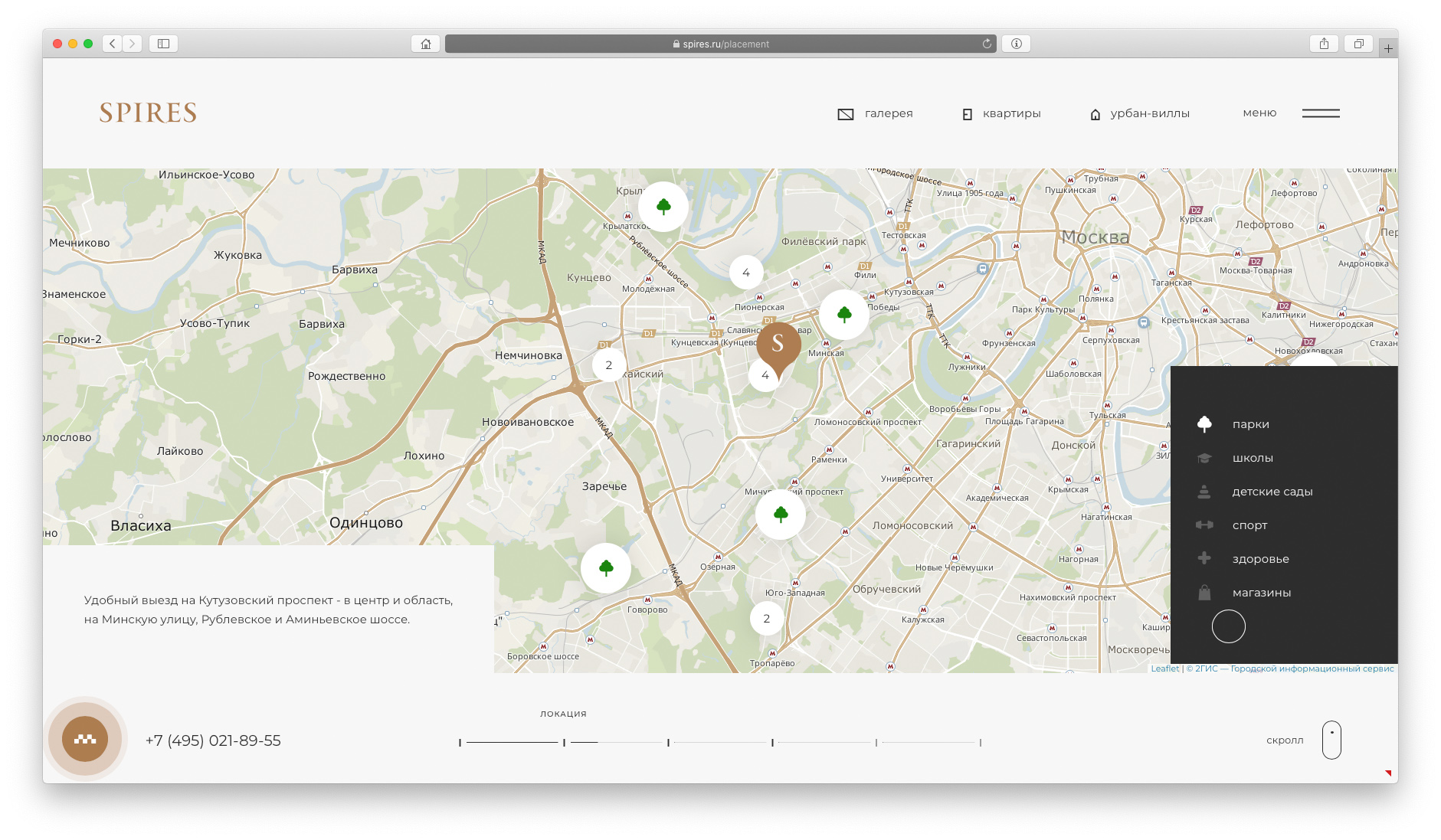Open the 2ГИС attribution link
Screen dimensions: 1441x840
[x=1290, y=668]
